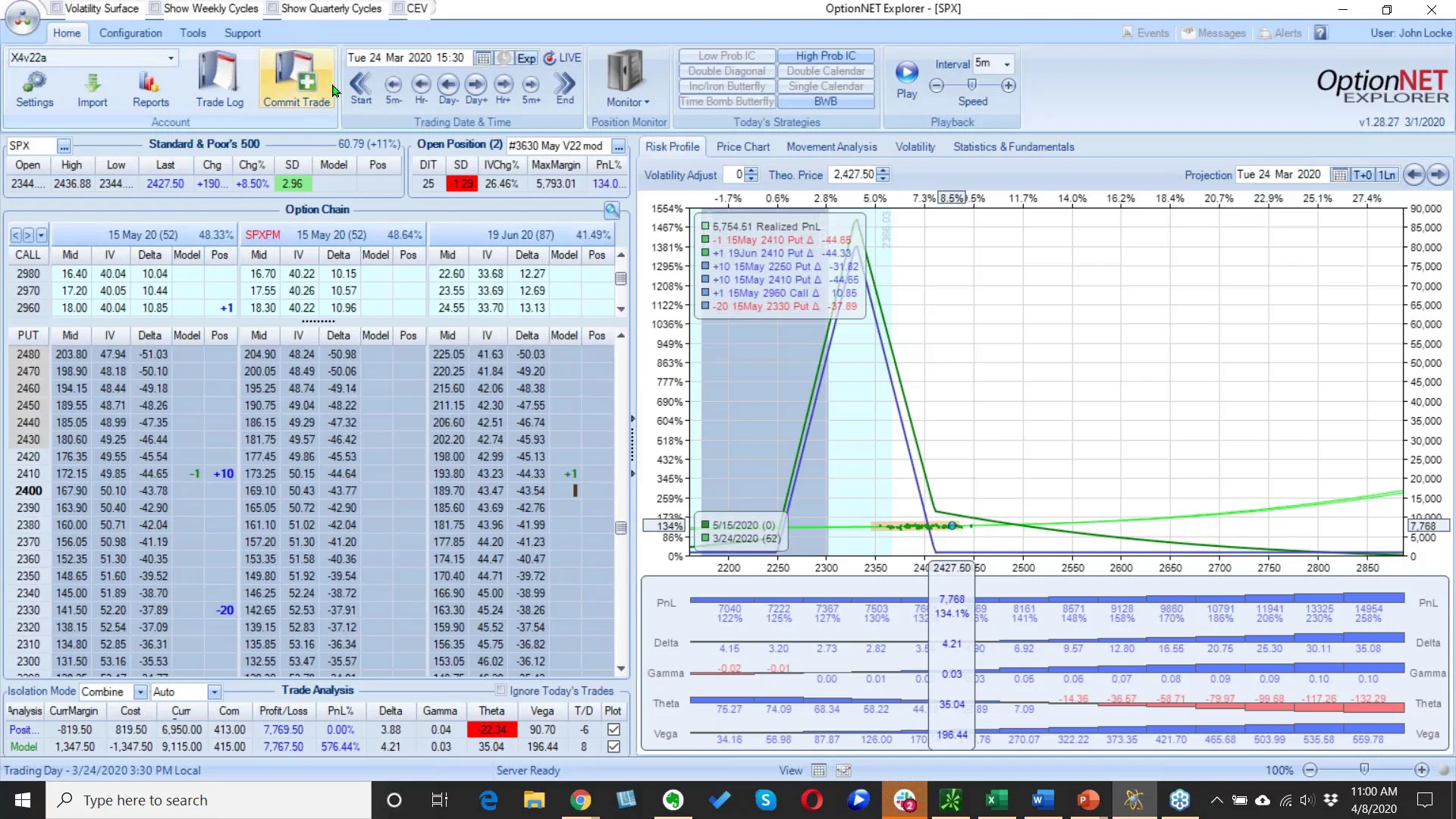Viewport: 1456px width, 819px height.
Task: Open the X4v22a account dropdown
Action: click(171, 58)
